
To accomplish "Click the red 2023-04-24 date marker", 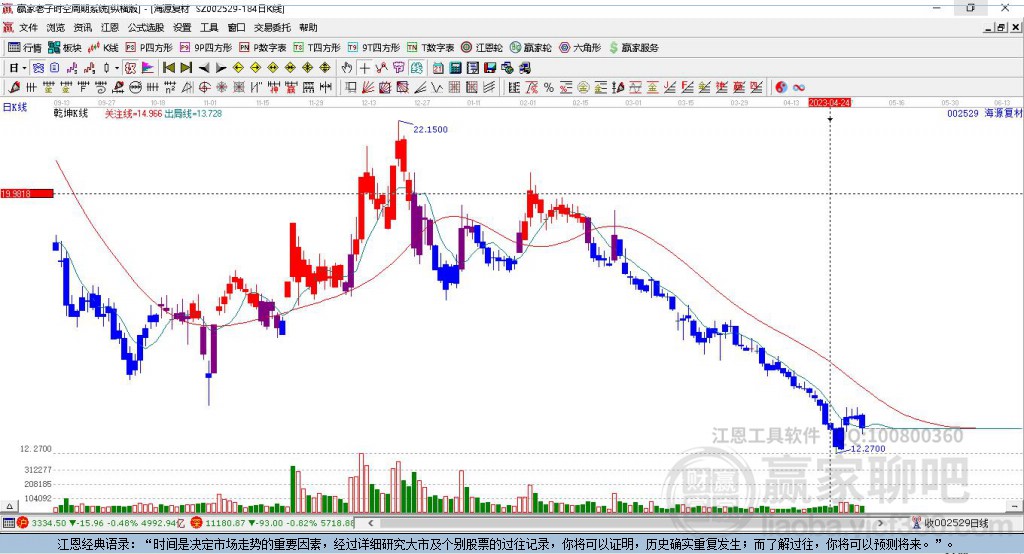I will (x=829, y=103).
